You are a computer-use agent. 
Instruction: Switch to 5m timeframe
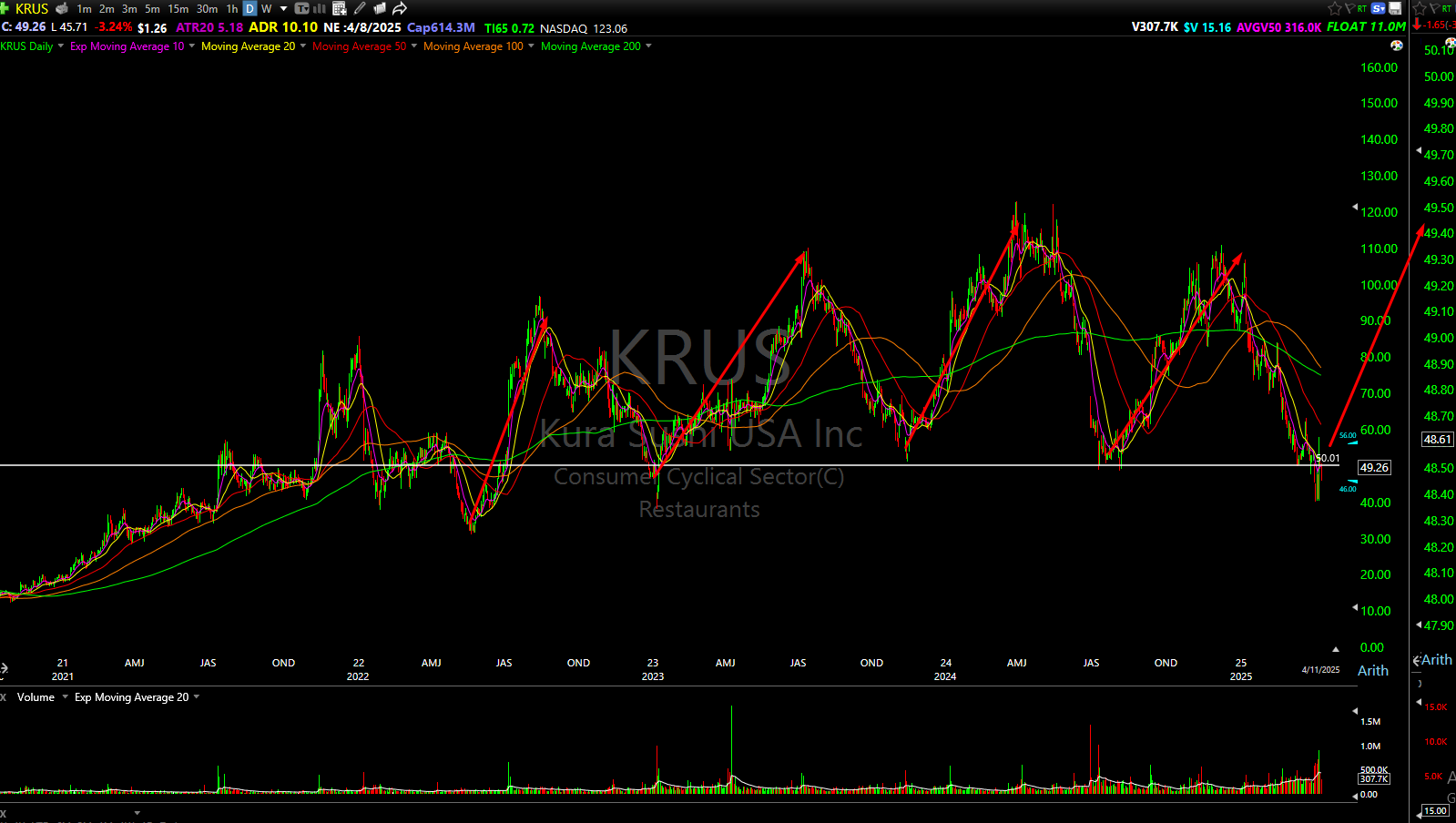(x=152, y=9)
